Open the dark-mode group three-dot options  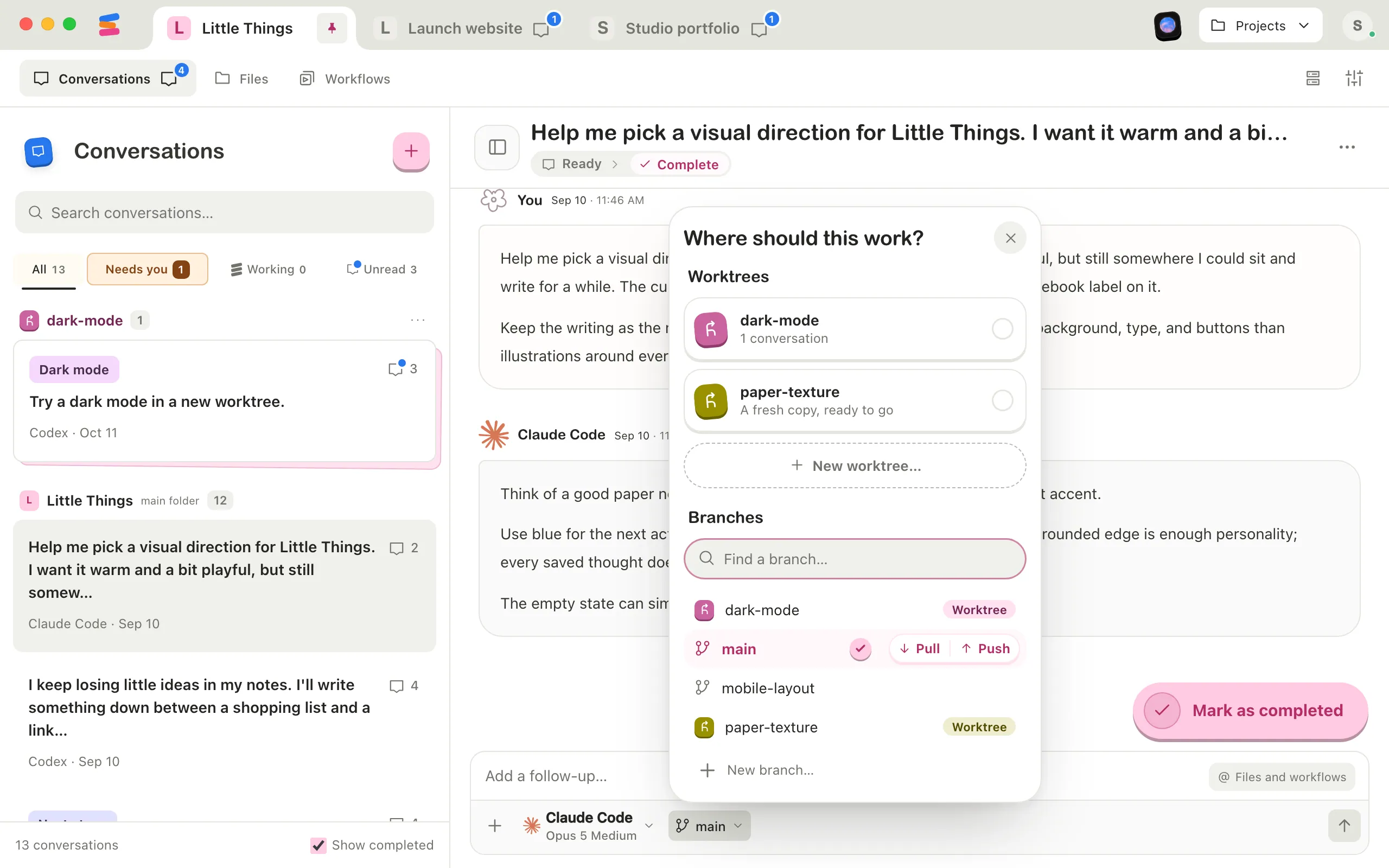click(418, 320)
